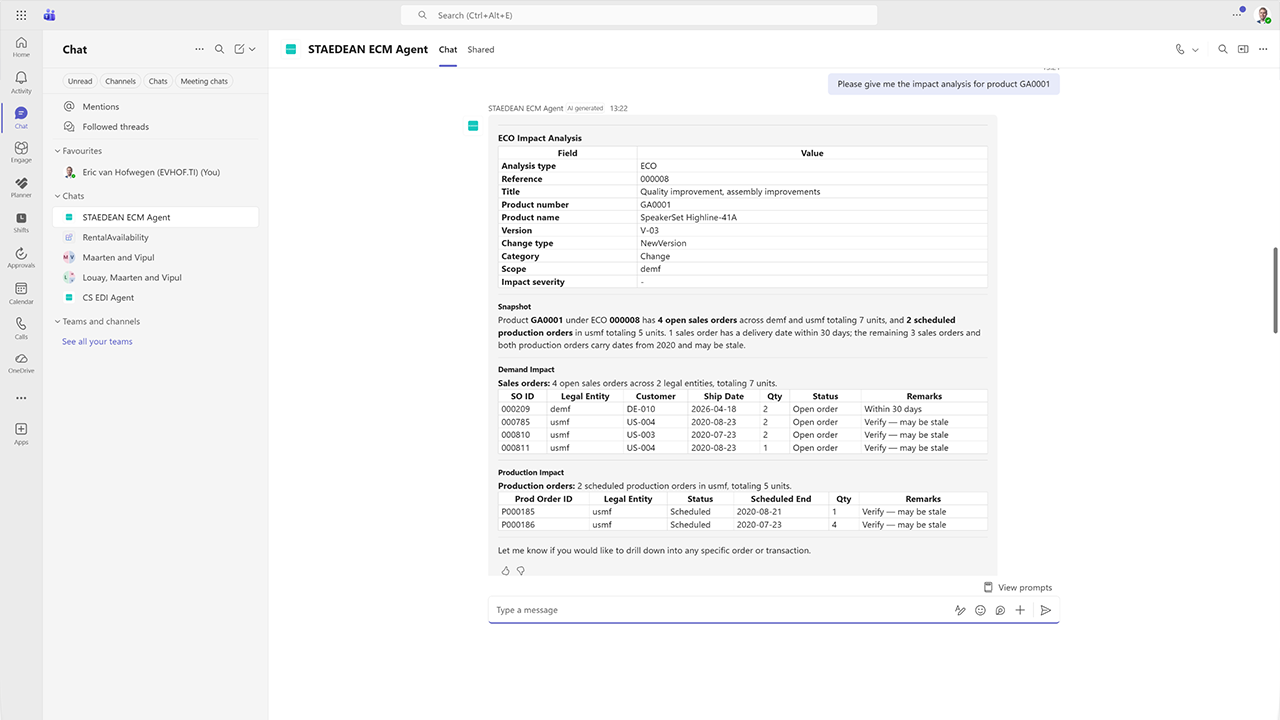
Task: Find in chat using the magnifier icon
Action: (1222, 49)
